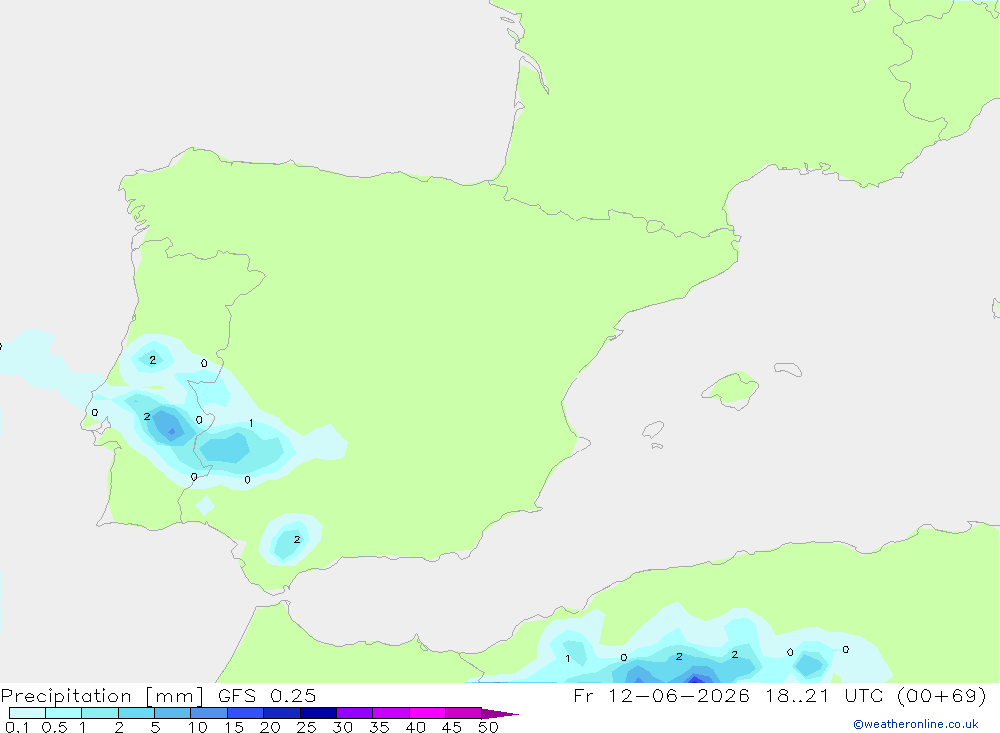Image resolution: width=1000 pixels, height=733 pixels.
Task: Click the '25' legend scale value
Action: 307,727
